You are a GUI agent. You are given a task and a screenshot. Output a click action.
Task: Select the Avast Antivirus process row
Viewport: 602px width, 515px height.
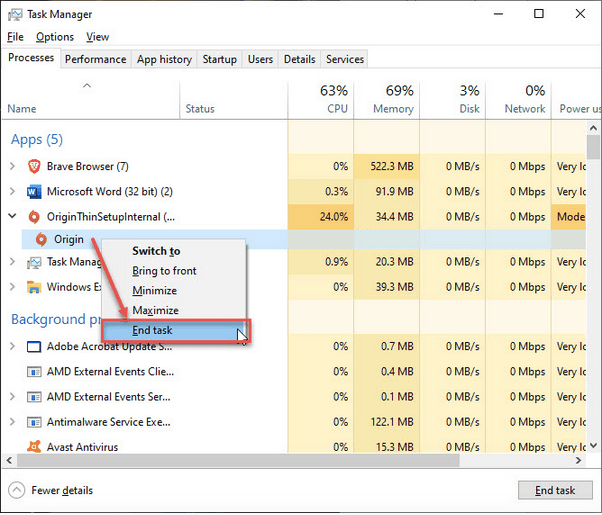point(294,447)
